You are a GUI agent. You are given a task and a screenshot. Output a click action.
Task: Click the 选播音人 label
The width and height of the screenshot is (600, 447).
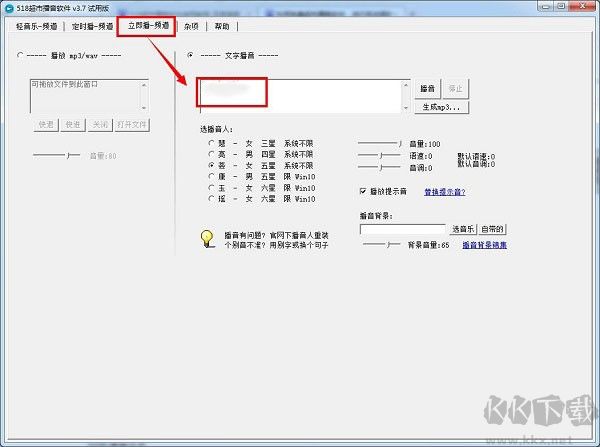(216, 129)
